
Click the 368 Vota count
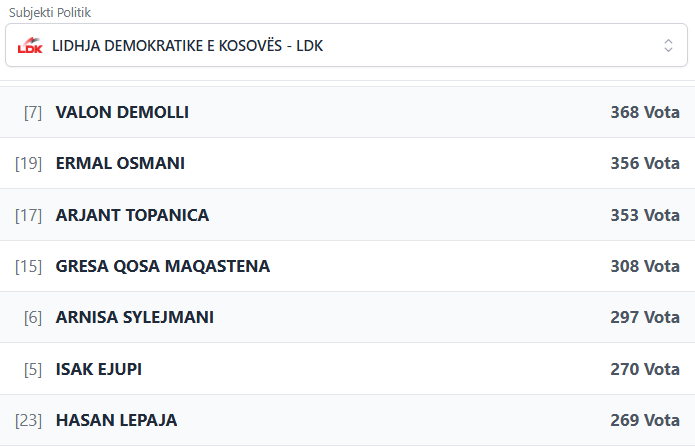pos(644,112)
